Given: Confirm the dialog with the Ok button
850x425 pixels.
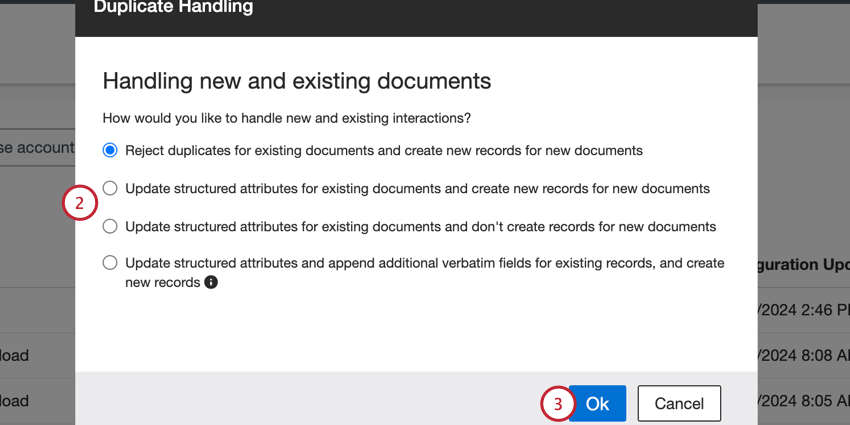Looking at the screenshot, I should pyautogui.click(x=597, y=404).
